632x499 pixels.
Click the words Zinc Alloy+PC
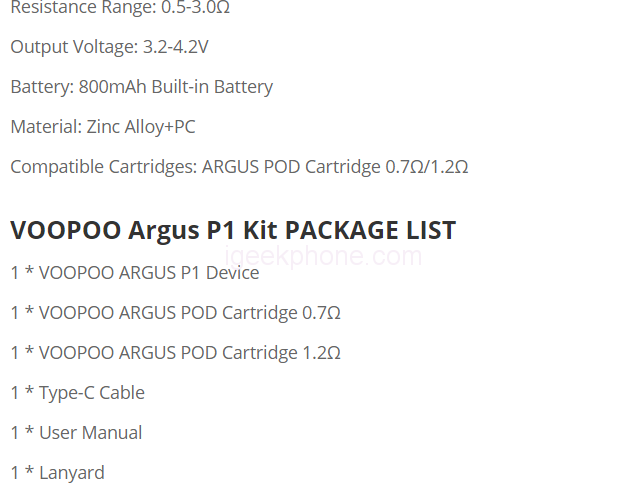click(143, 127)
